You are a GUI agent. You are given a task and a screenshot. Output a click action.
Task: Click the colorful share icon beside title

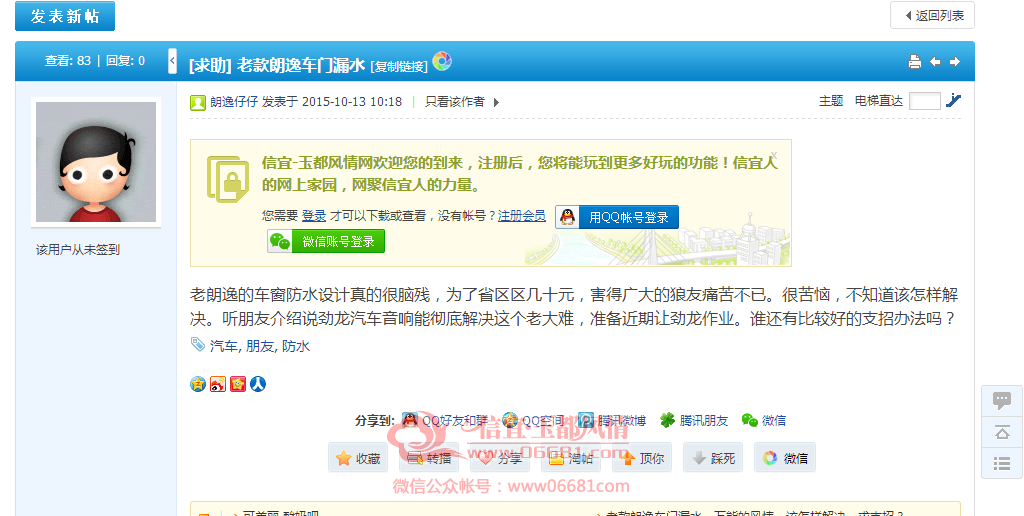pyautogui.click(x=442, y=61)
